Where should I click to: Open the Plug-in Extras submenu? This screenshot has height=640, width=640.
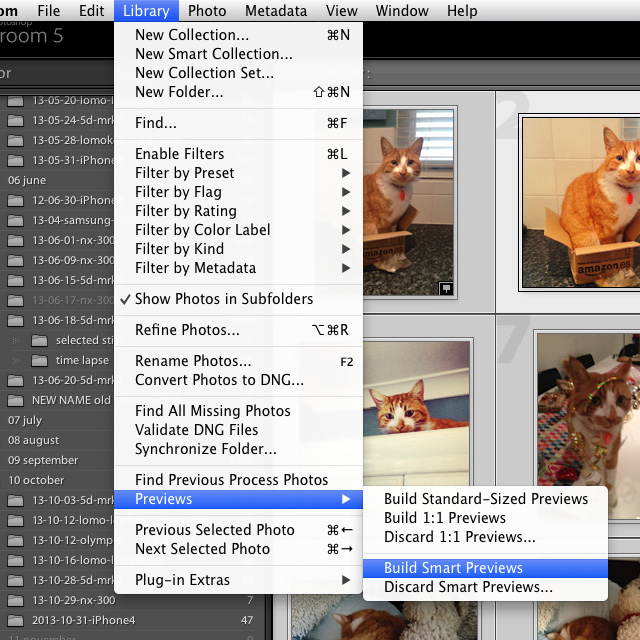[238, 580]
